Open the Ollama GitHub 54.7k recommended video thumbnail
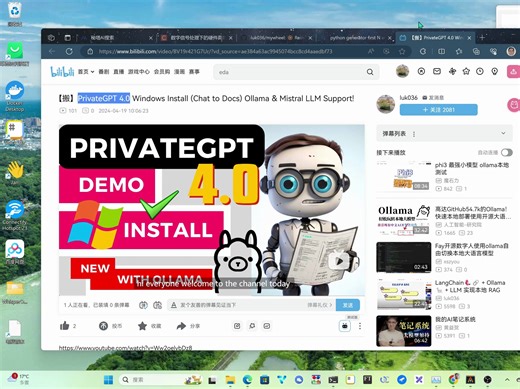Image resolution: width=520 pixels, height=389 pixels. coord(404,220)
